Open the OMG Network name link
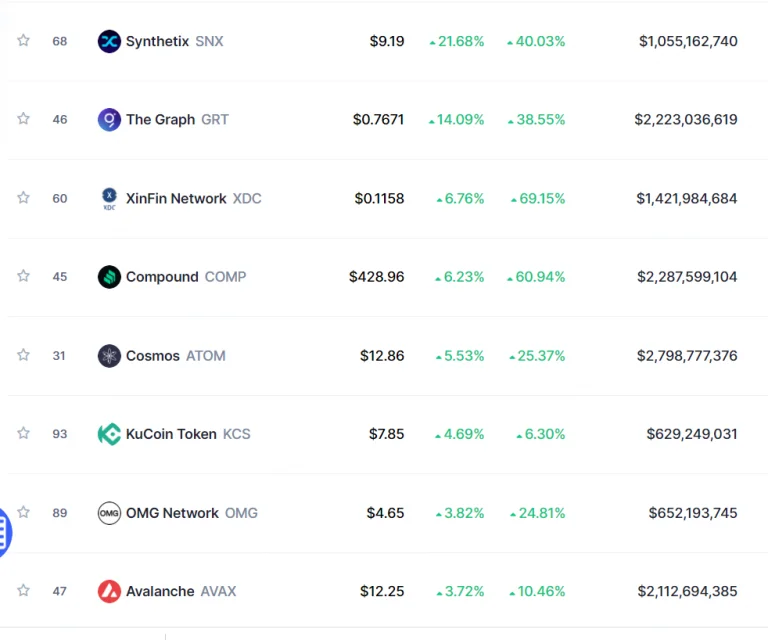768x640 pixels. (172, 513)
